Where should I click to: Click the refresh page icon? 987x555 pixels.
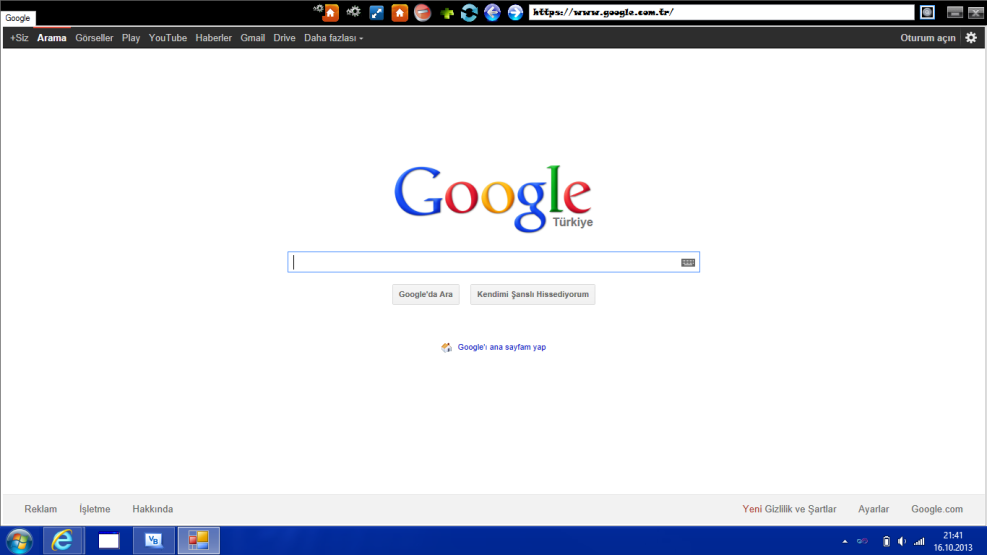pos(469,13)
